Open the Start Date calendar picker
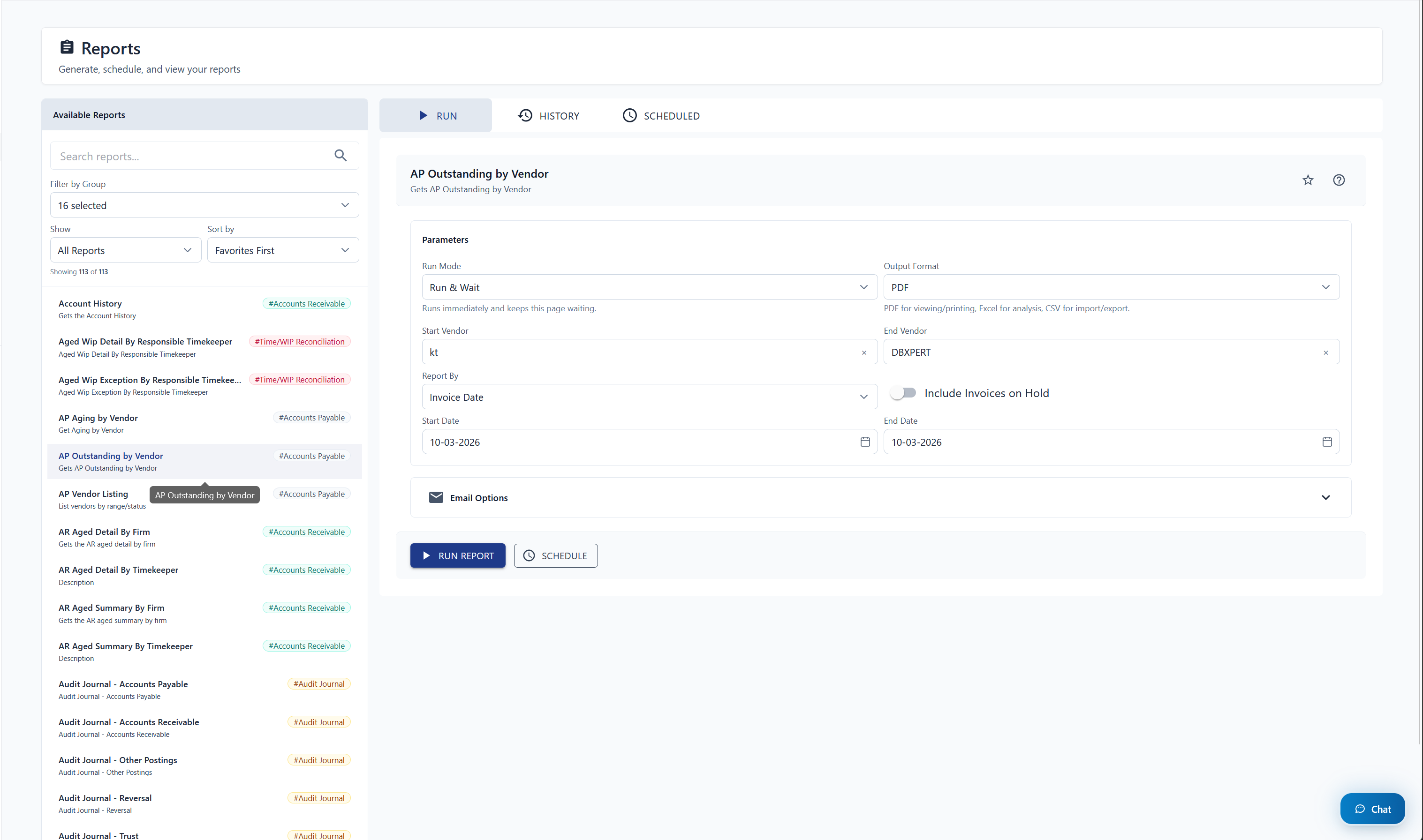 click(865, 442)
